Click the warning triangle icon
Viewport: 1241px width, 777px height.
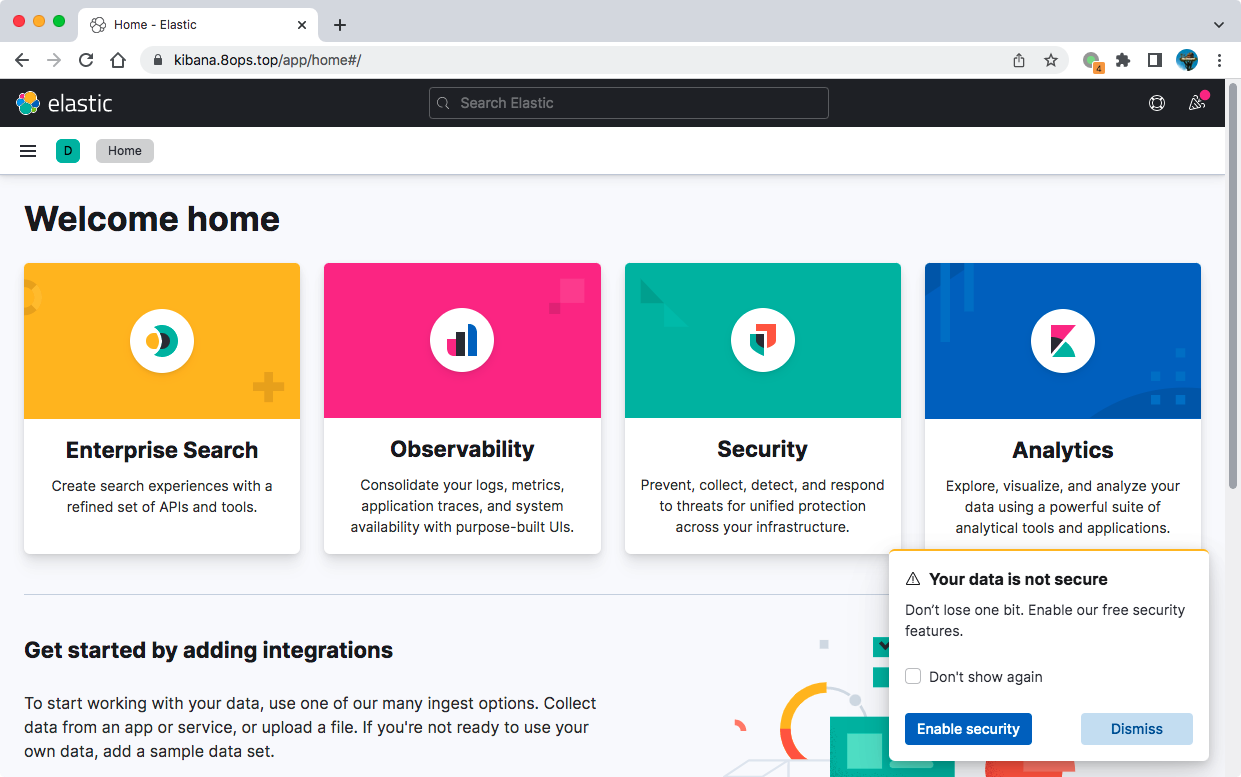913,579
